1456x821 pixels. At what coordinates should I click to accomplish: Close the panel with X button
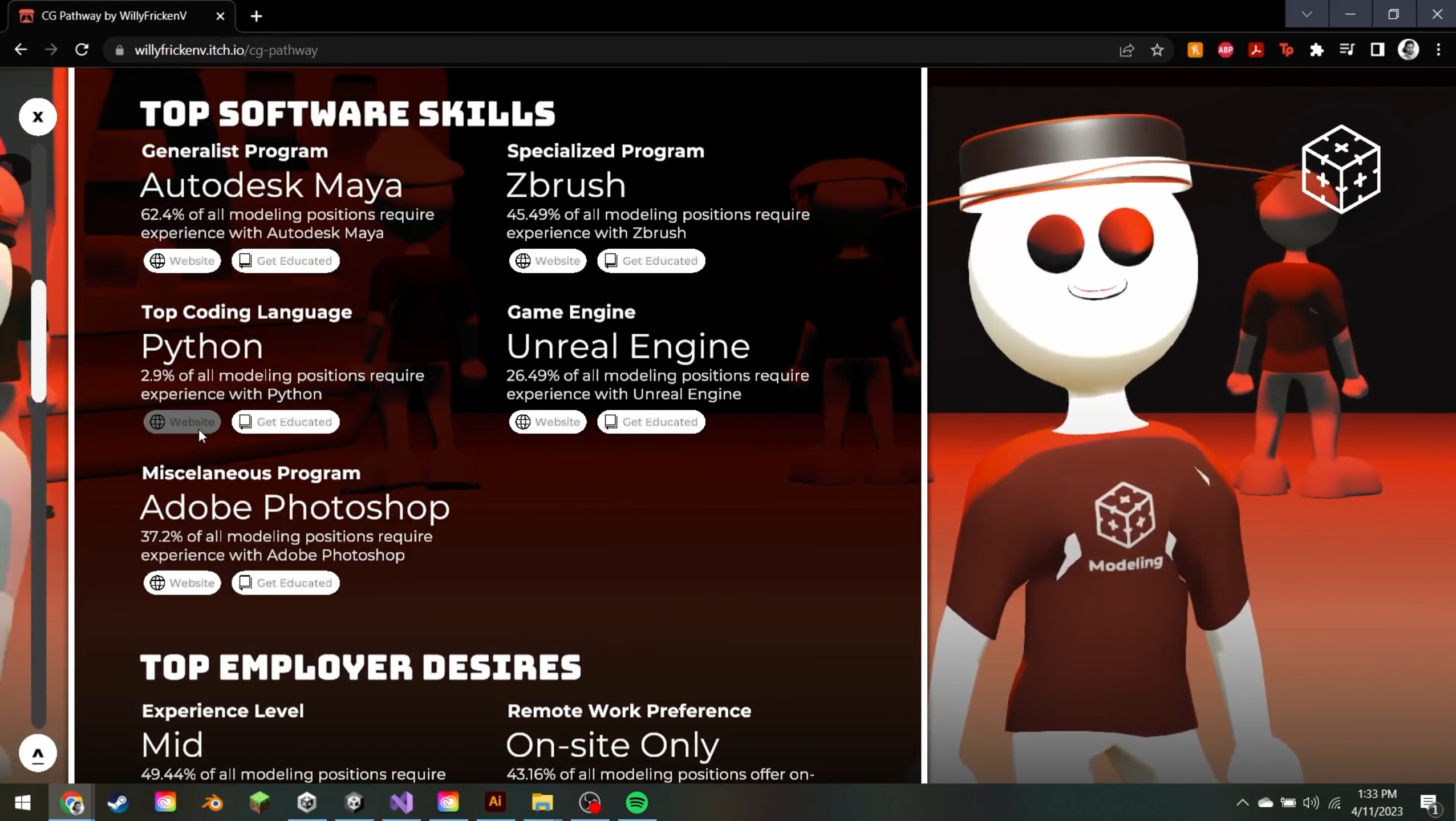(38, 117)
